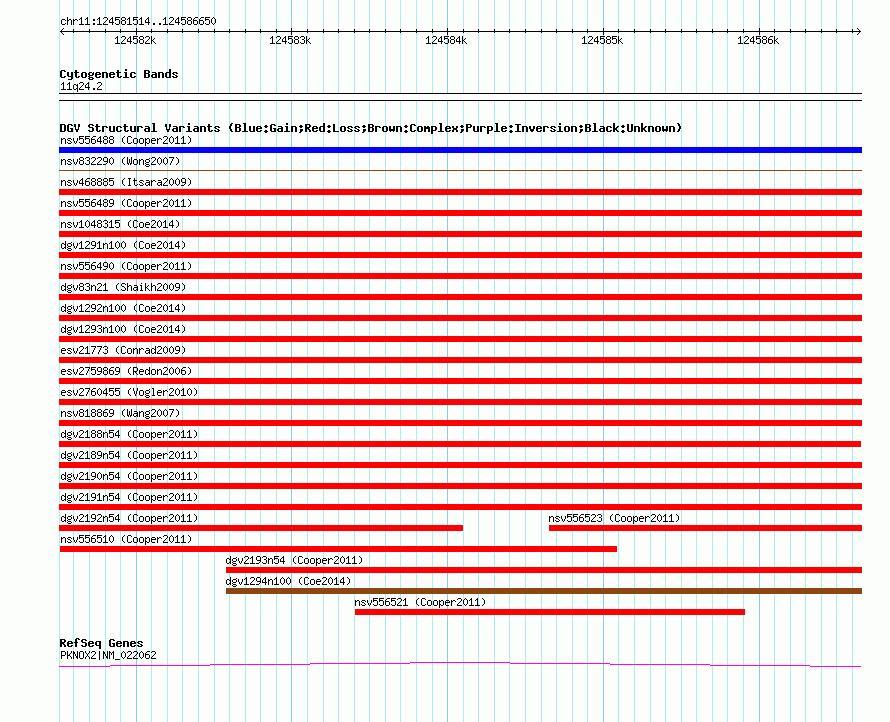Screen dimensions: 890x722
Task: Click nsv556489 (Cooper2011) label
Action: pos(126,203)
